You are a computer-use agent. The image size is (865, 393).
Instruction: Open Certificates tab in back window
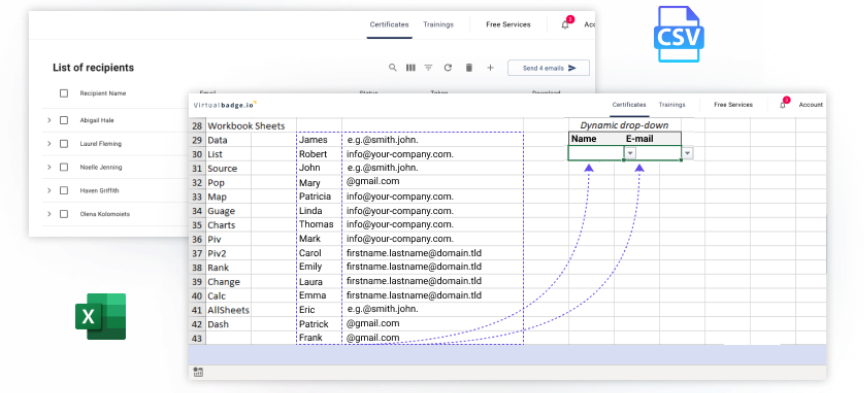(389, 24)
